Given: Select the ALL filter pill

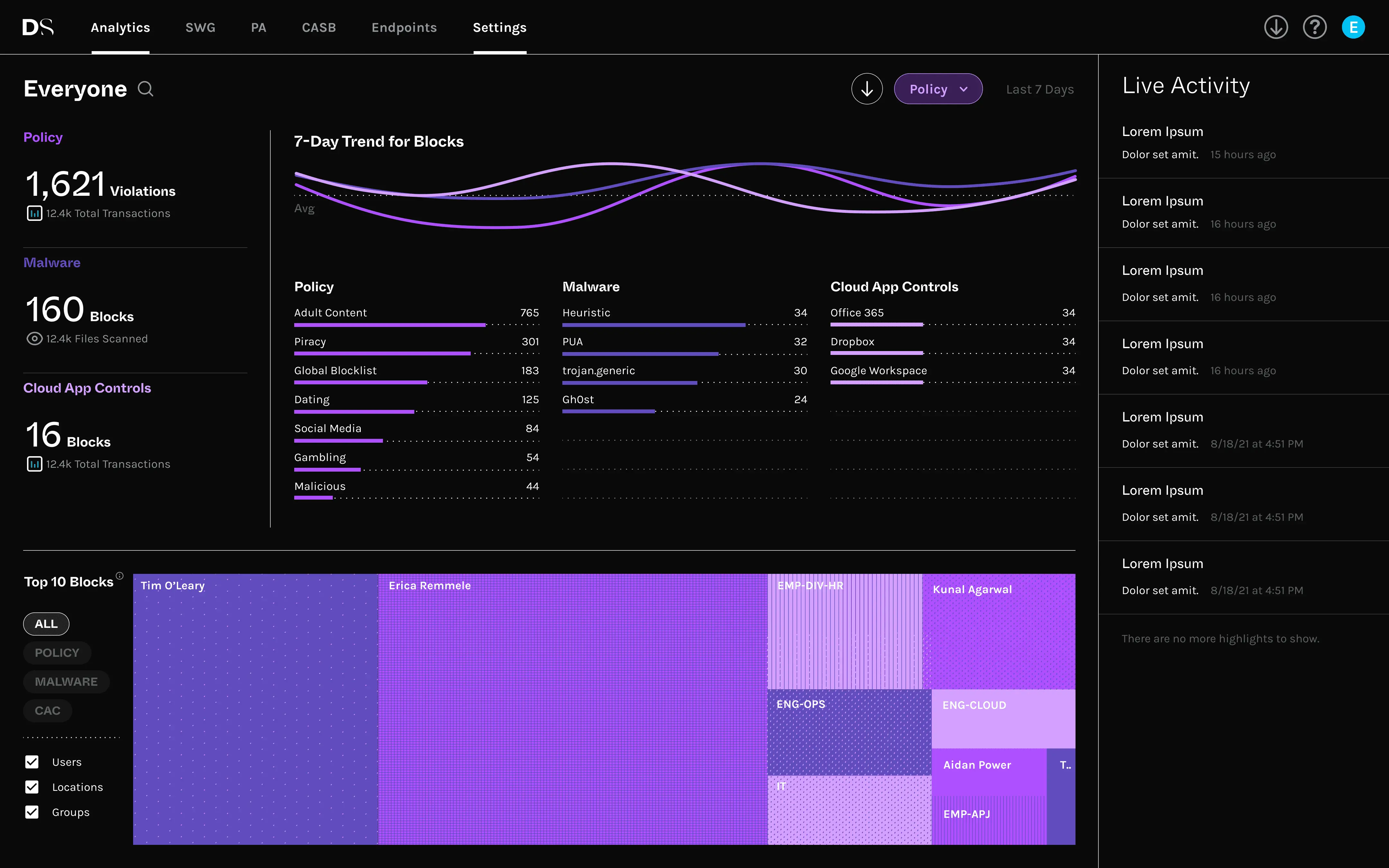Looking at the screenshot, I should [x=46, y=624].
